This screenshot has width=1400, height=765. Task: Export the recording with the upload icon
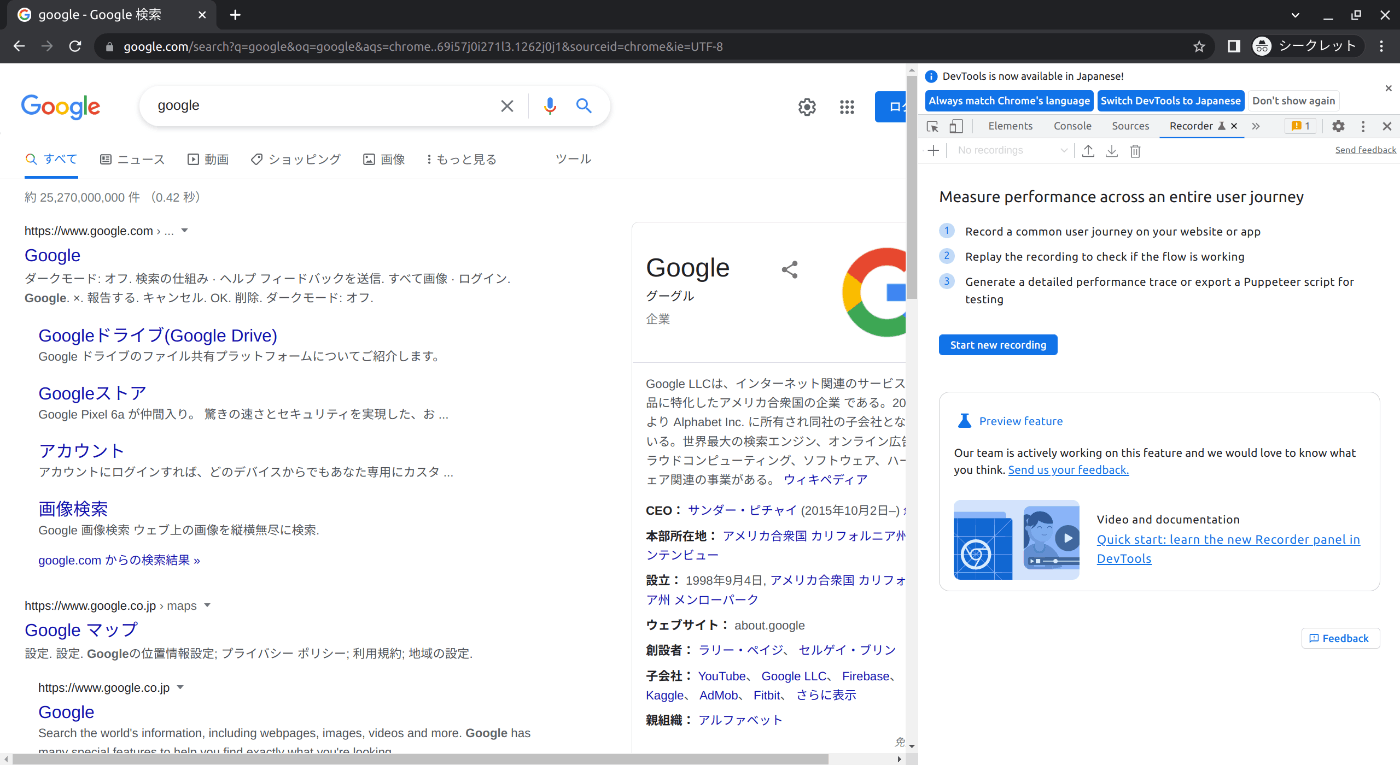coord(1088,150)
